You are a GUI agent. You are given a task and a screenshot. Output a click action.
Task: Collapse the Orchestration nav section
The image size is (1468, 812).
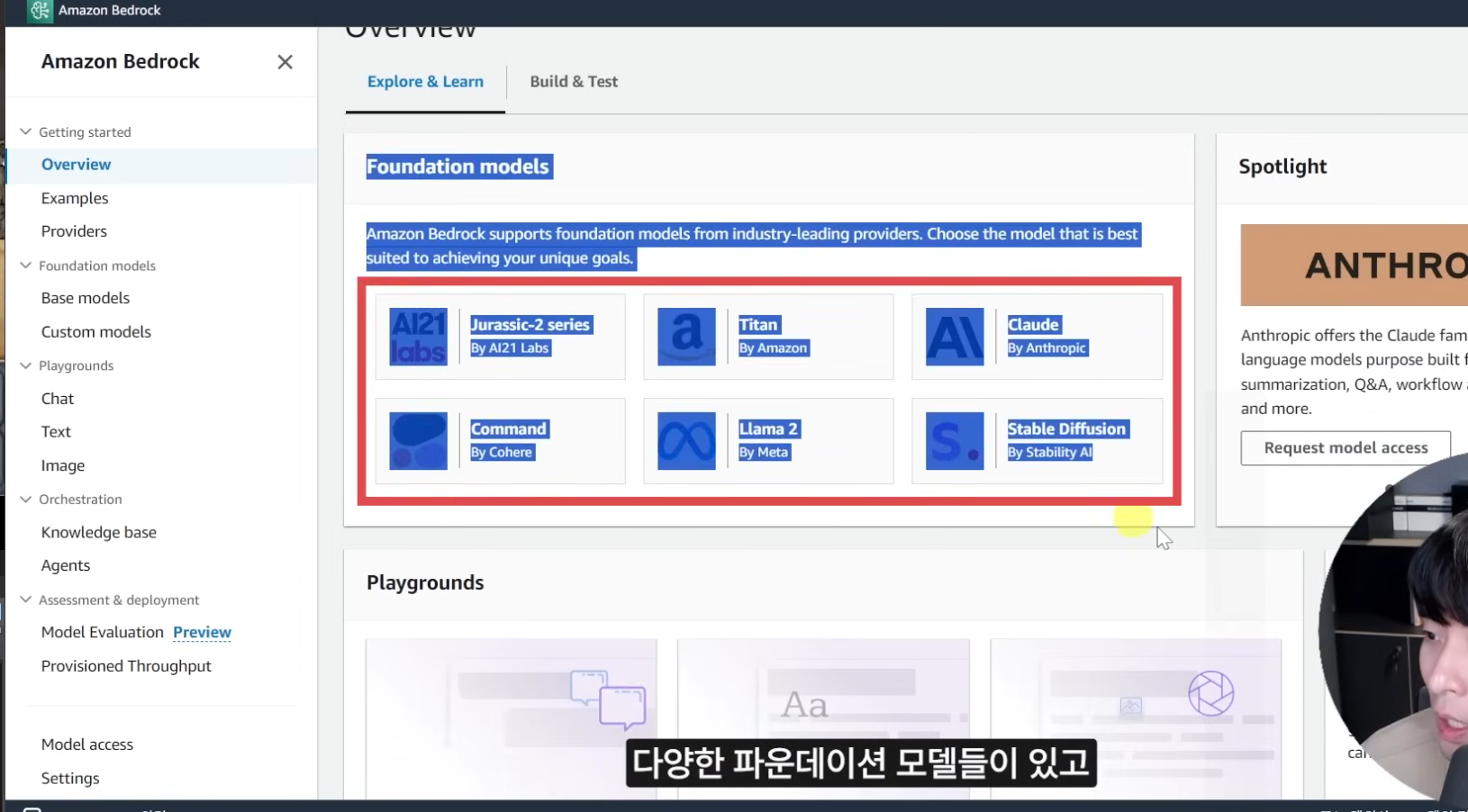click(25, 499)
